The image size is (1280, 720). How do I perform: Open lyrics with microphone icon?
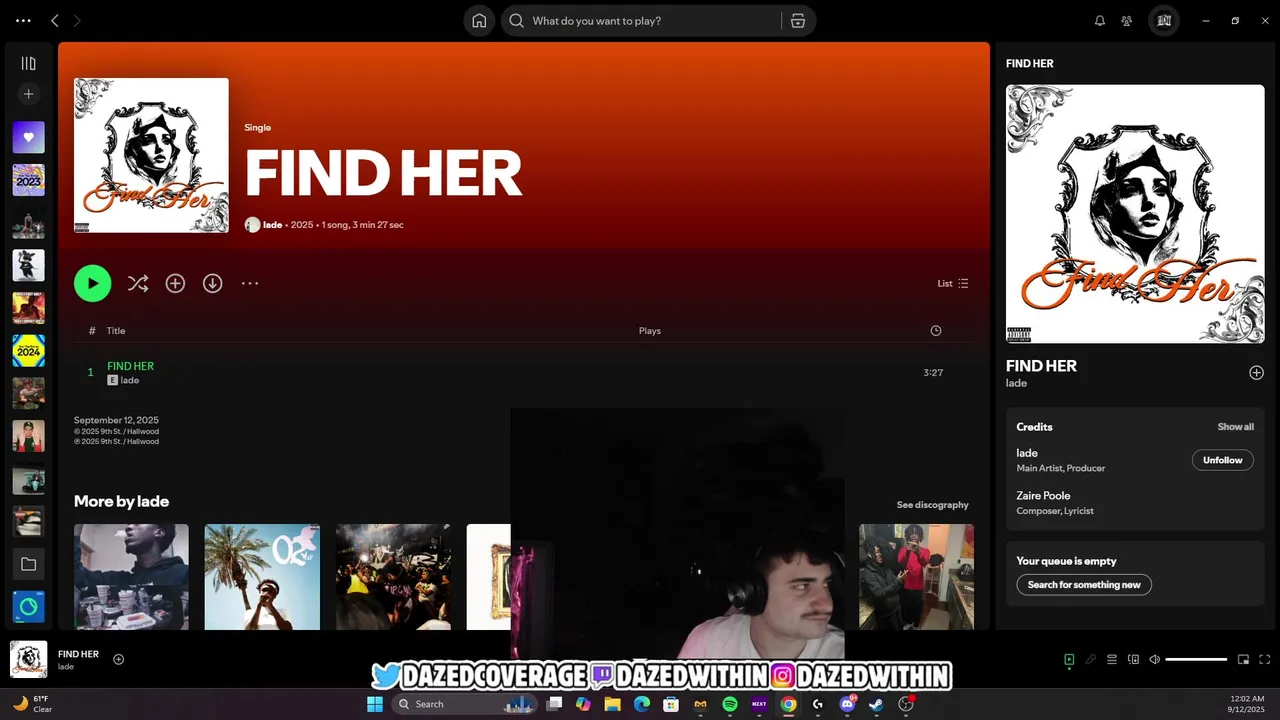(1091, 660)
